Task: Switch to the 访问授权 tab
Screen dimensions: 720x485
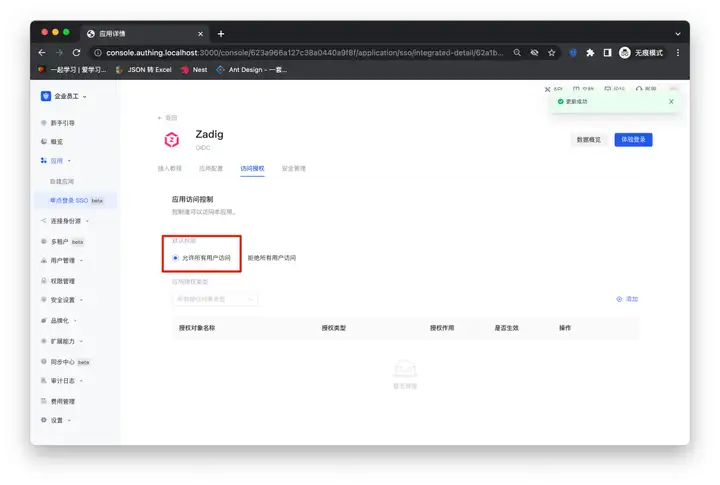Action: [252, 169]
